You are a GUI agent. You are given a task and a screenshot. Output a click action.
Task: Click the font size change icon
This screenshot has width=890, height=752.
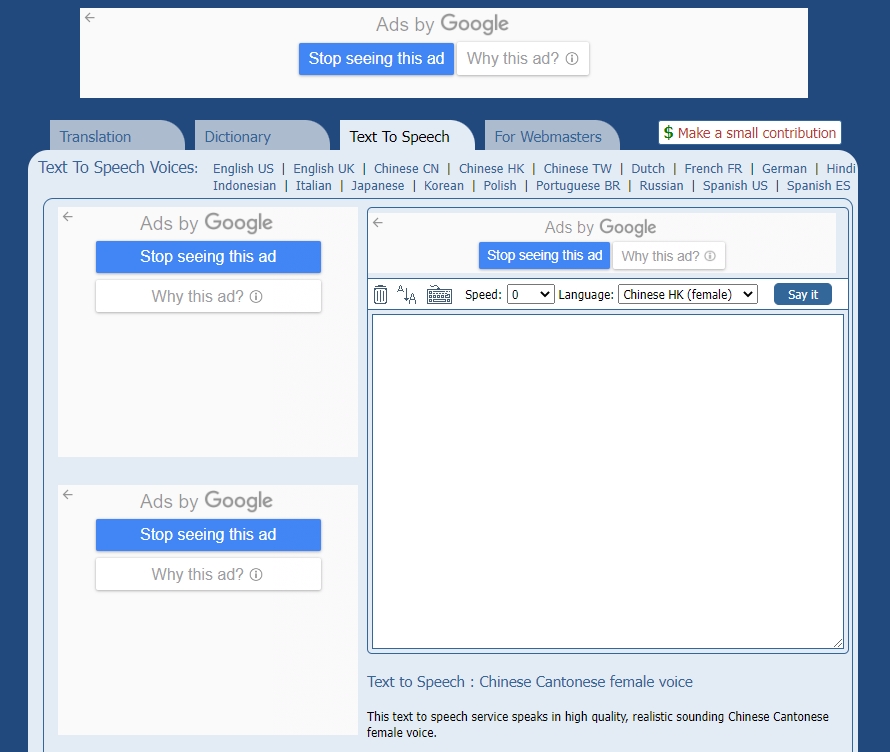(x=407, y=295)
